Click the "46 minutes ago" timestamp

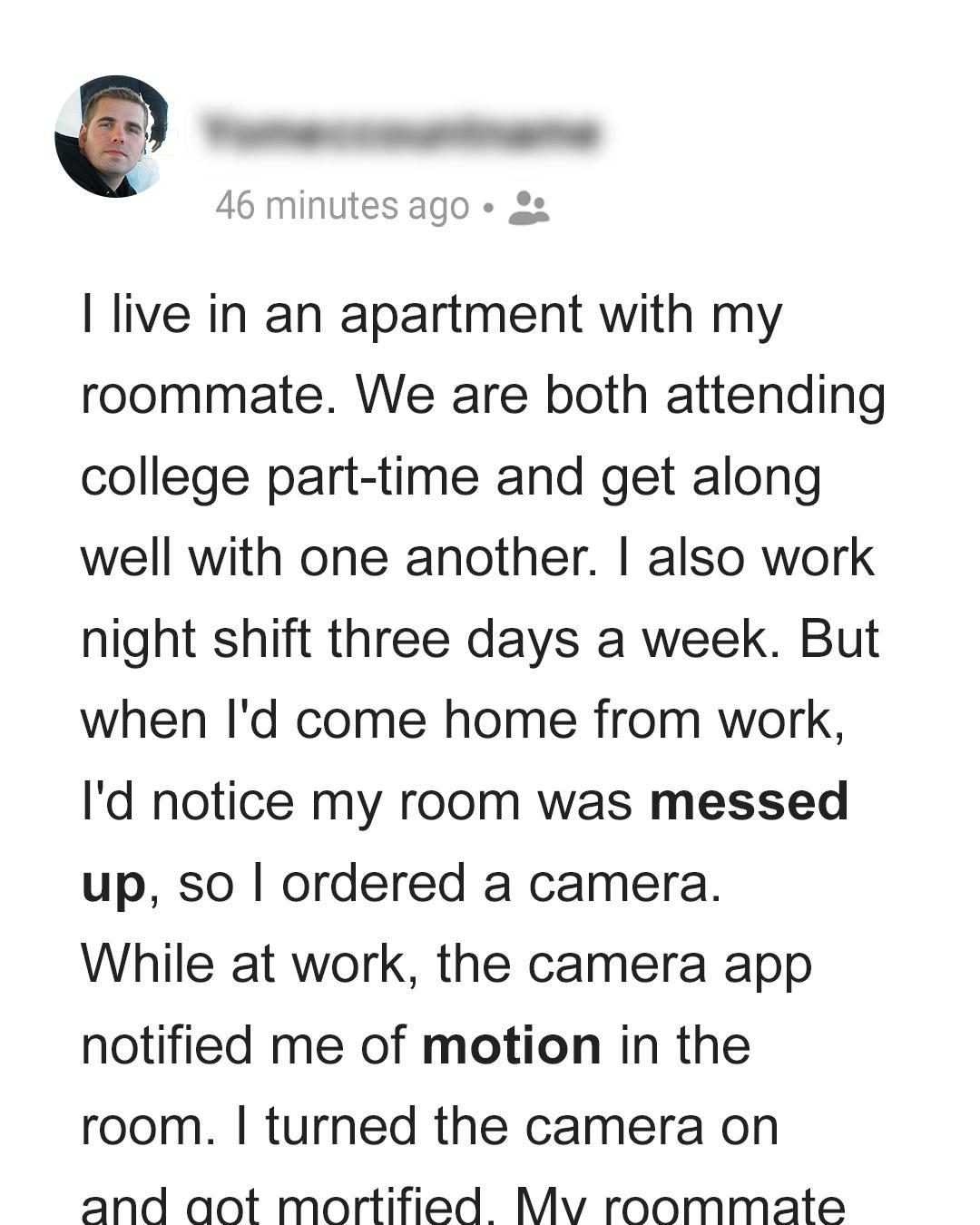tap(342, 206)
